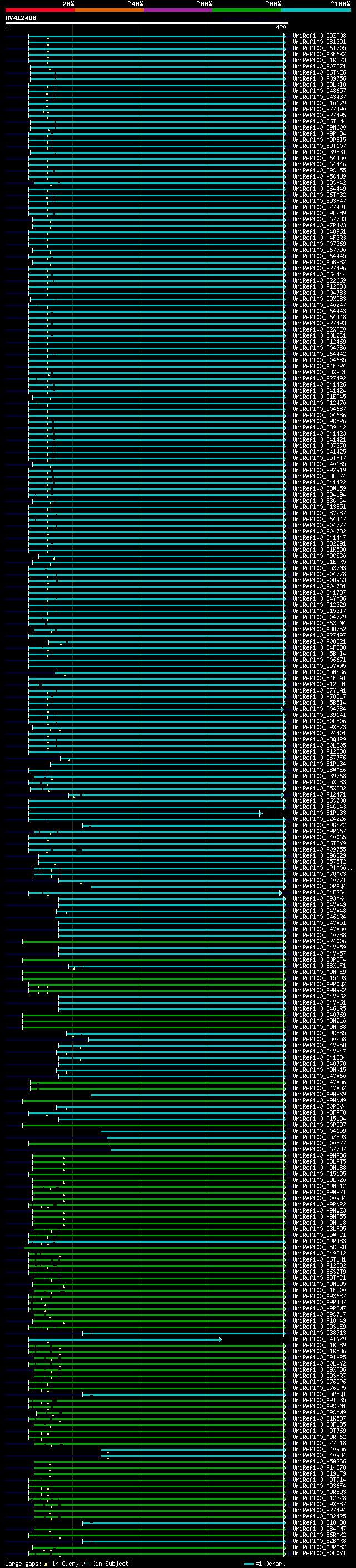Select the UniRef100_Q39831 label
The height and width of the screenshot is (1568, 356).
pos(319,151)
